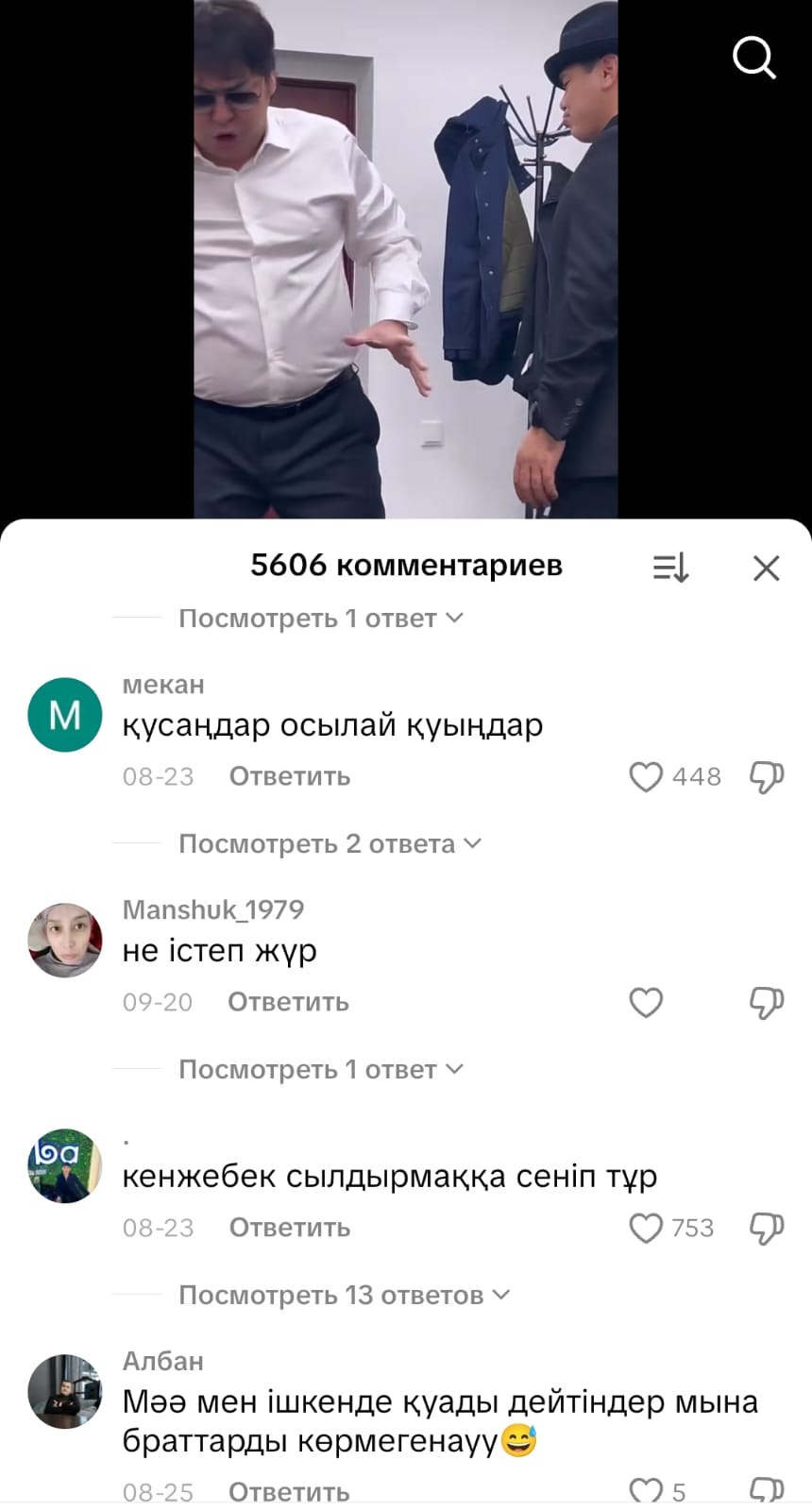Like the comment with 753 likes
Screen dimensions: 812x1511
click(646, 1228)
